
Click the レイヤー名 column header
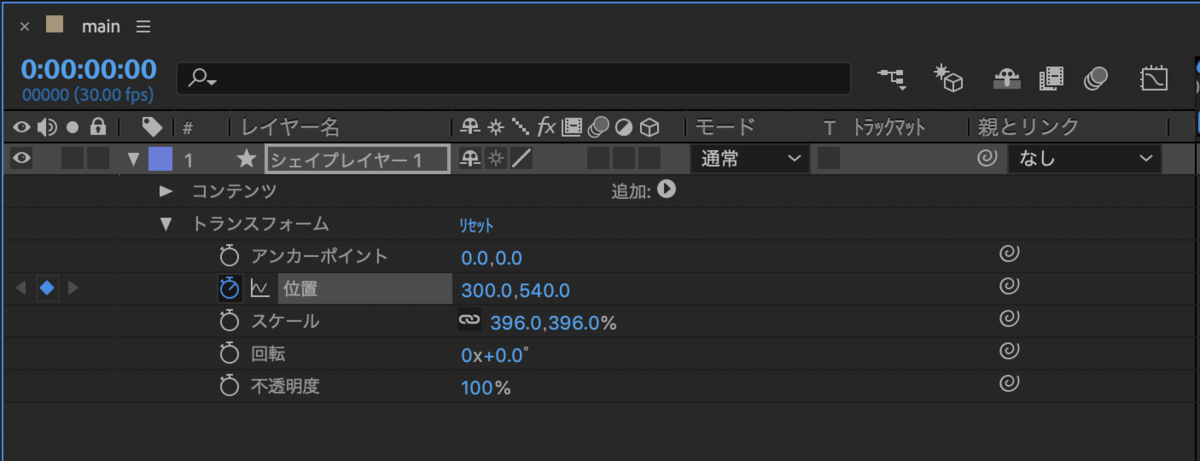click(x=290, y=127)
